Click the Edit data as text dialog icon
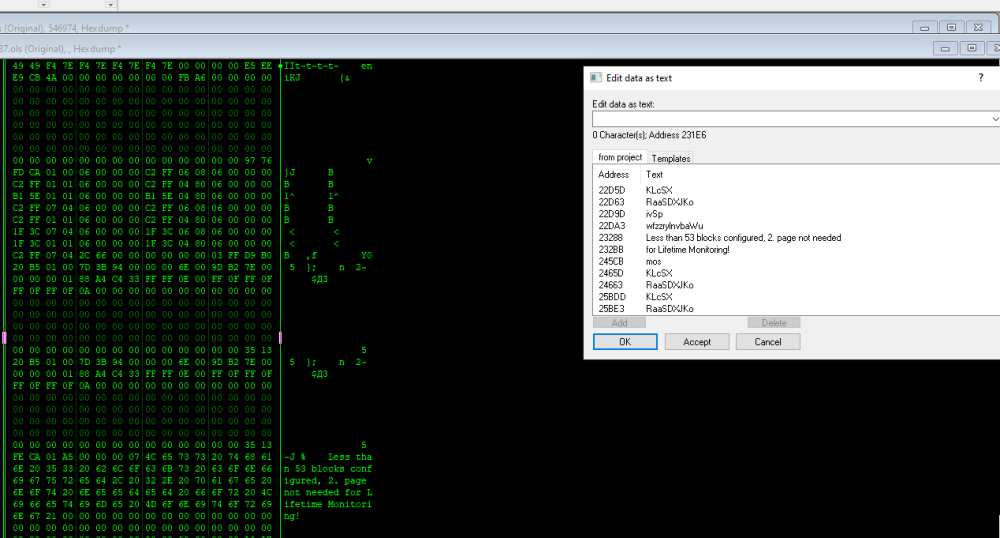Viewport: 1000px width, 538px height. [x=596, y=78]
